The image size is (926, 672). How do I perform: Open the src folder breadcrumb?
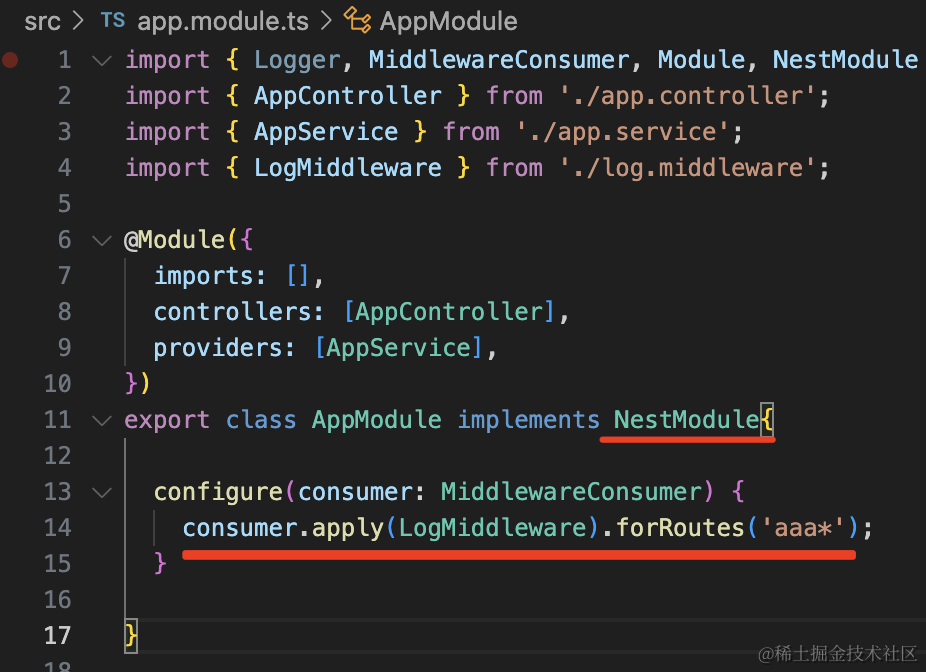(x=42, y=21)
